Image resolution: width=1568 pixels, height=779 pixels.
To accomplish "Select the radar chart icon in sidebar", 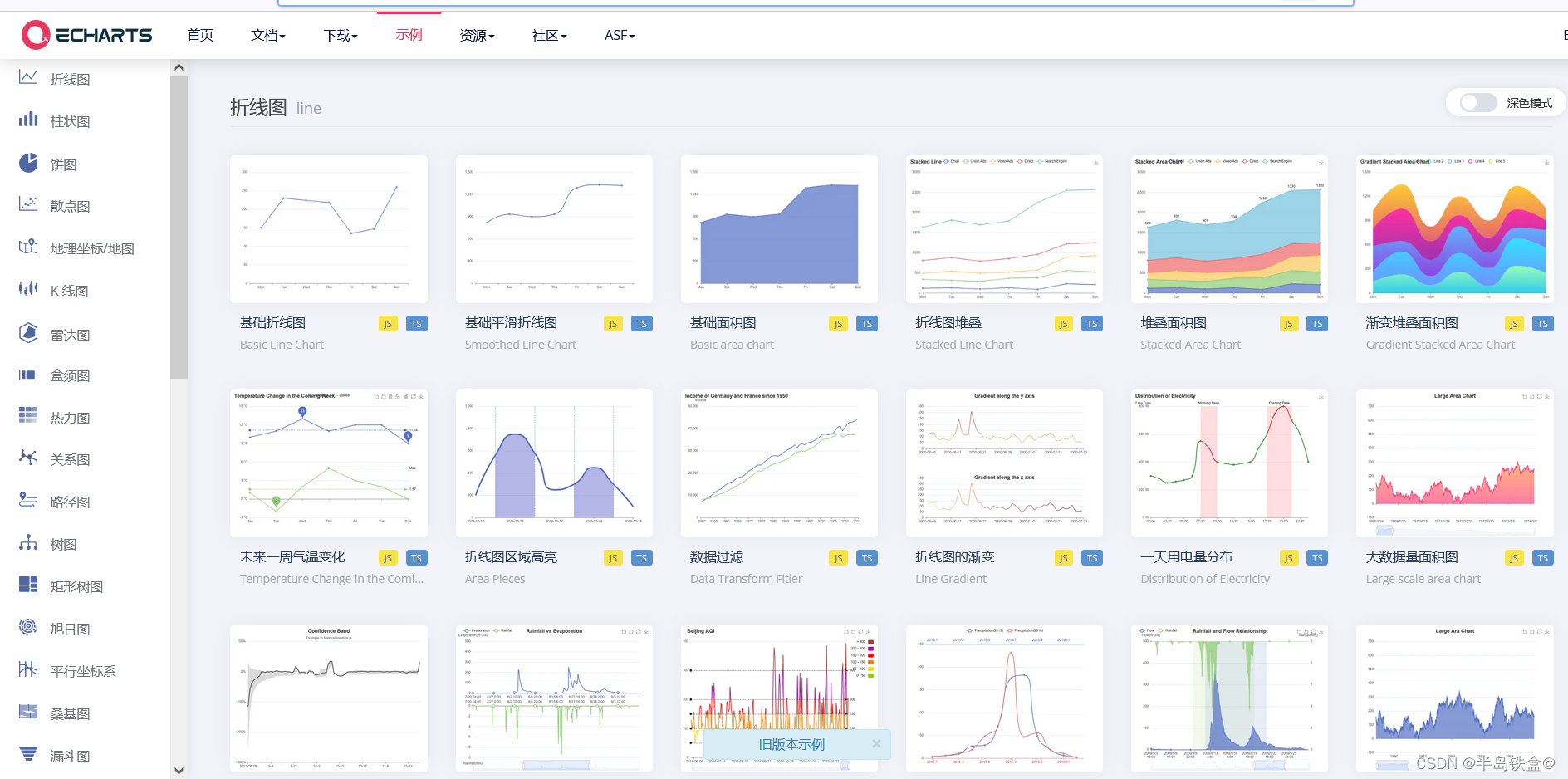I will [28, 333].
